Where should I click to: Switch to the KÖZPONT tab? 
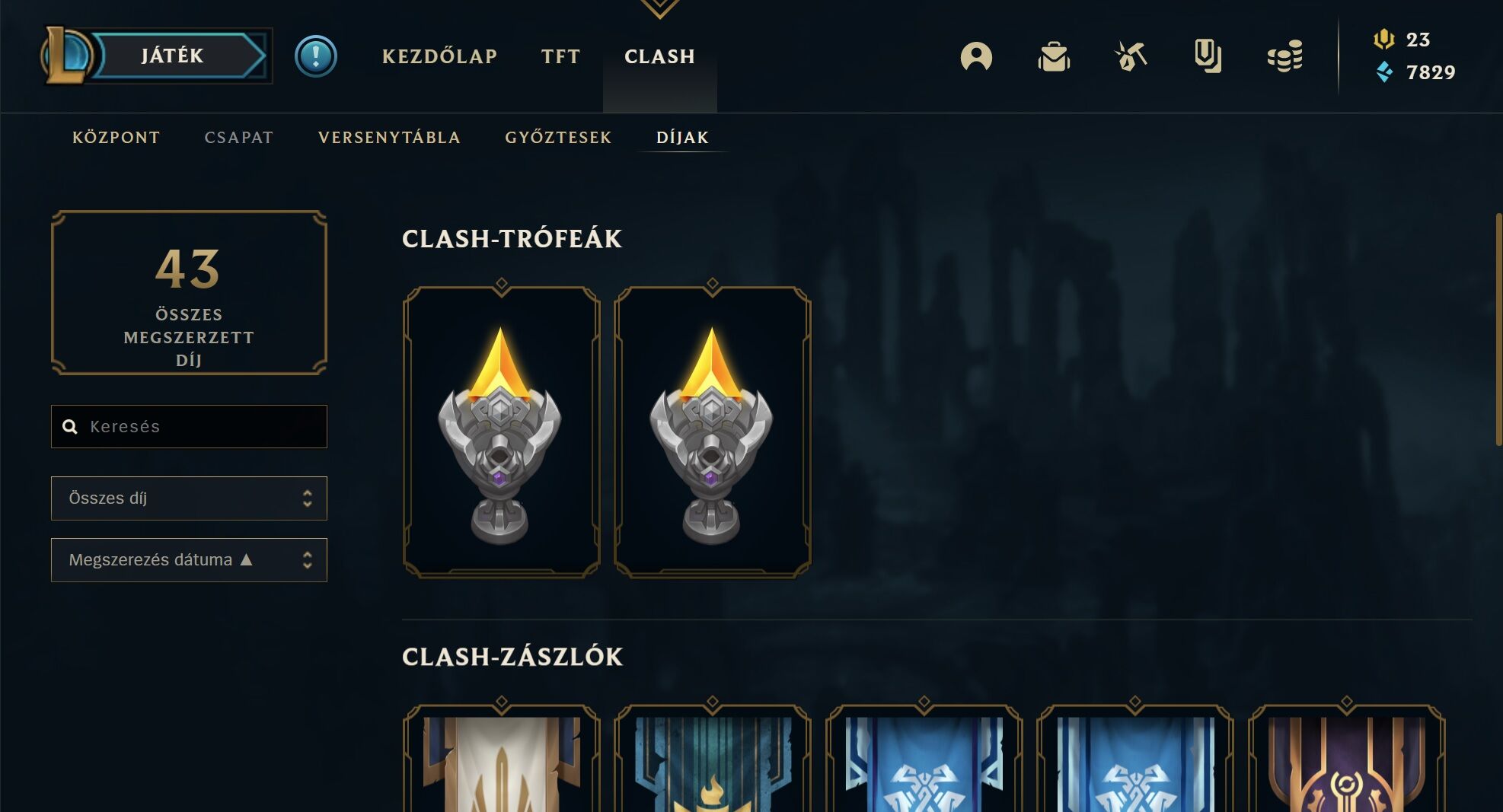[116, 138]
